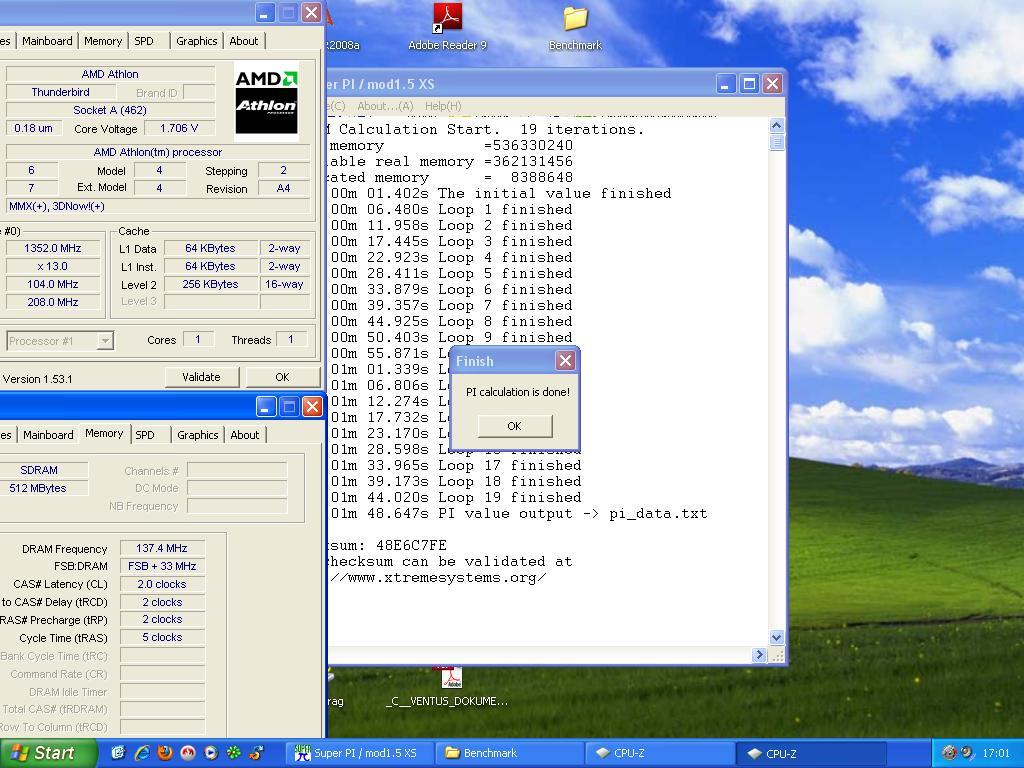
Task: Click the multiplier value x 13.0
Action: [53, 266]
